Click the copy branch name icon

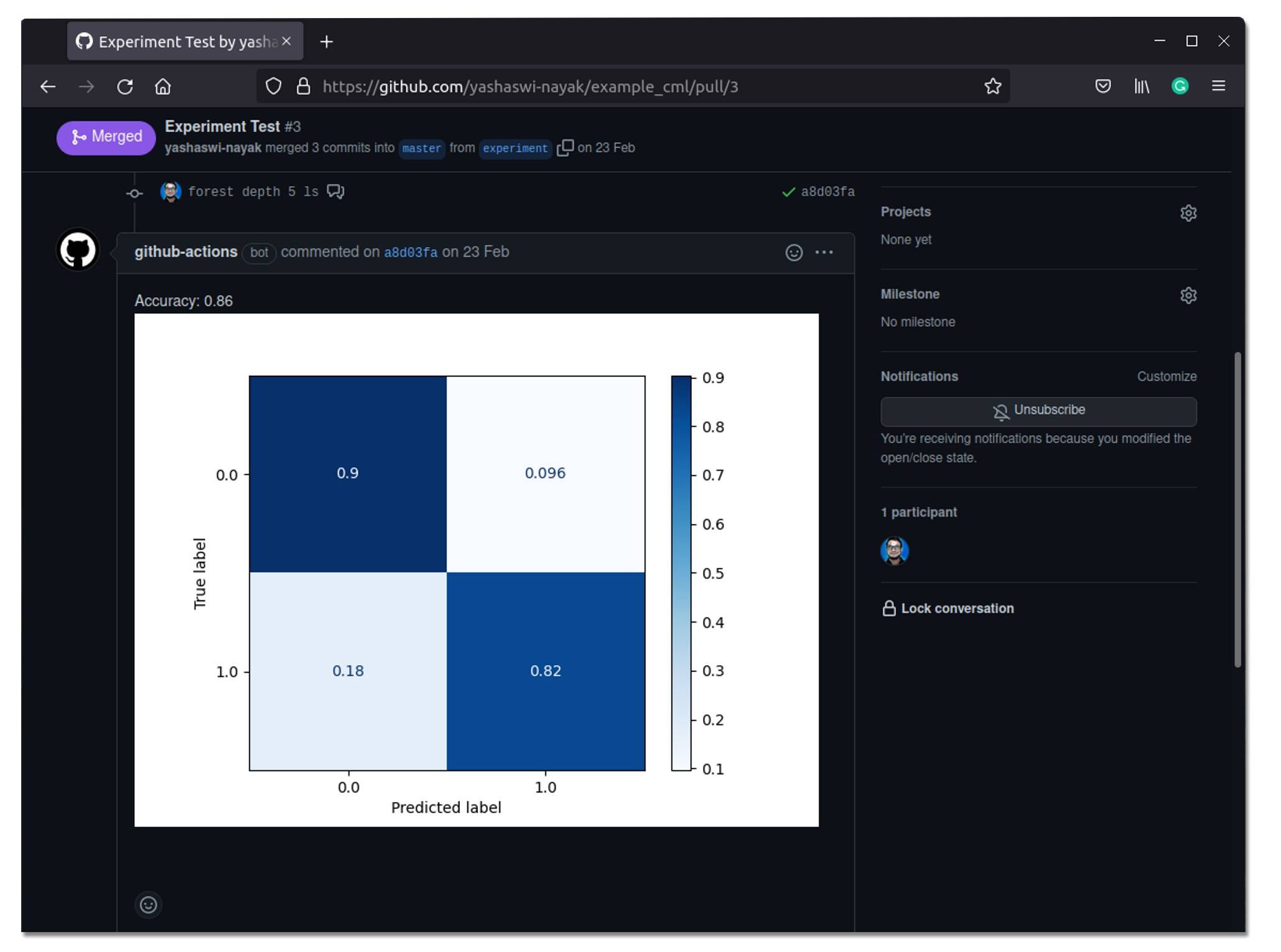click(564, 148)
